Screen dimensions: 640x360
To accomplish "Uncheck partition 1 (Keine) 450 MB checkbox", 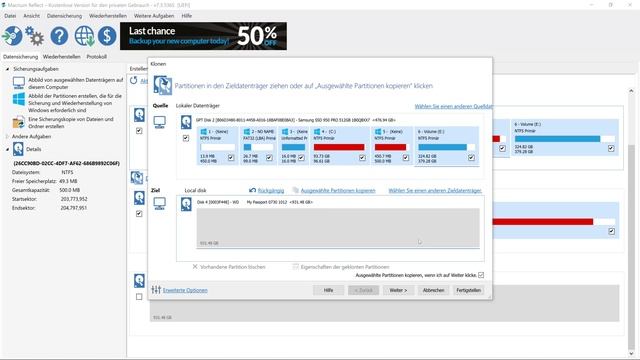I will (x=231, y=158).
